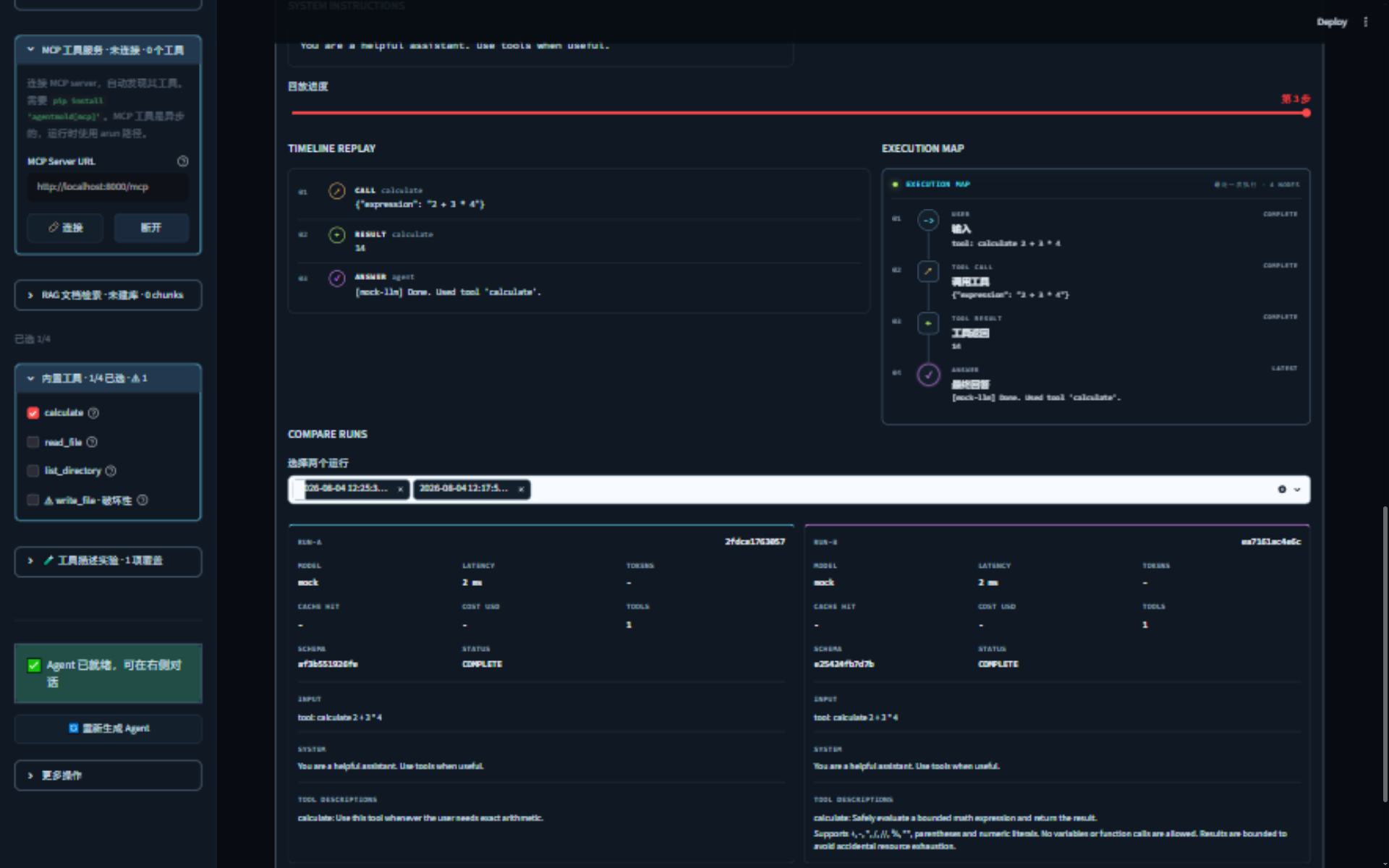This screenshot has height=868, width=1389.
Task: Expand the 工具描述实验 section
Action: click(108, 561)
